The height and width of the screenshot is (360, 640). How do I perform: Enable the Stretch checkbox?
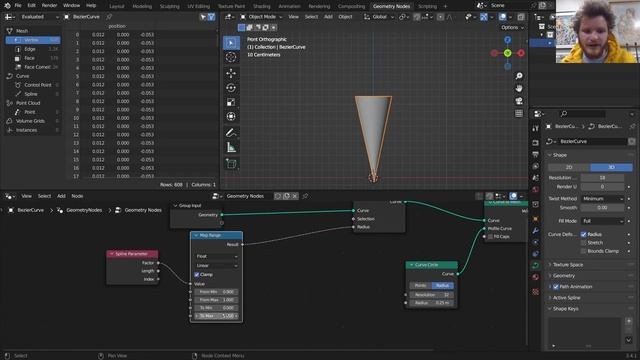coord(583,243)
